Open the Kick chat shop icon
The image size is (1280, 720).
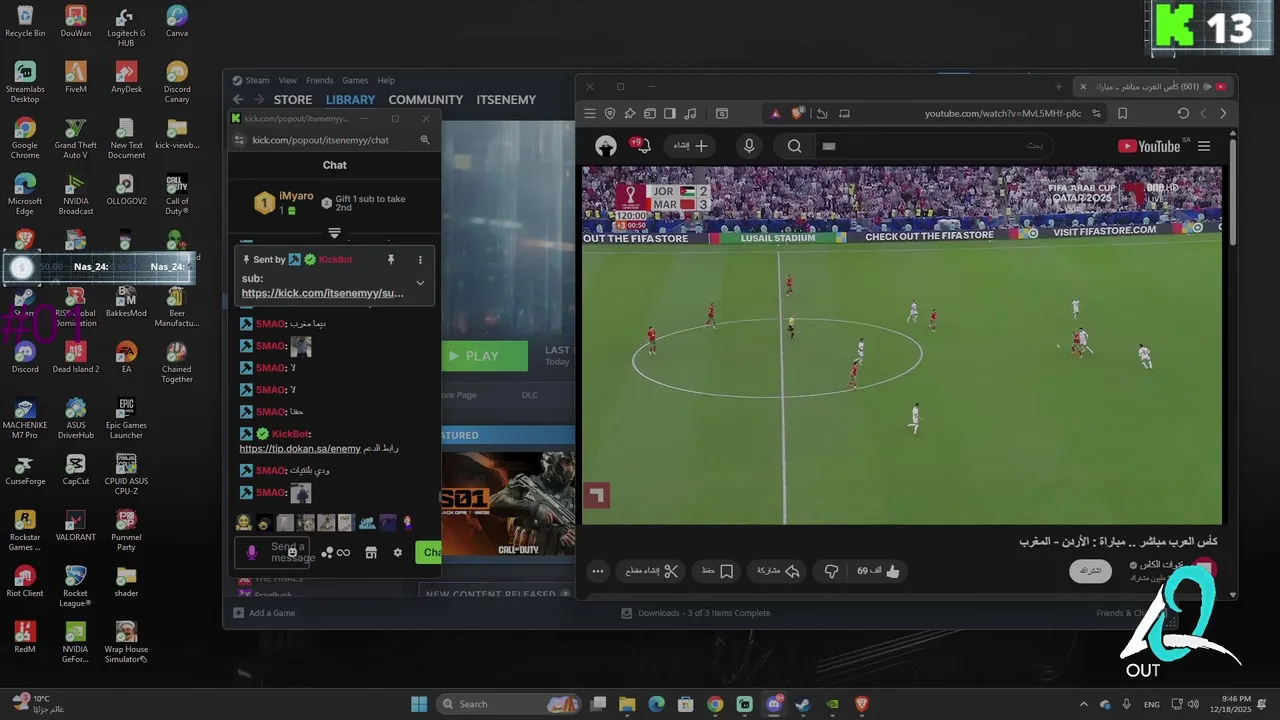[371, 552]
